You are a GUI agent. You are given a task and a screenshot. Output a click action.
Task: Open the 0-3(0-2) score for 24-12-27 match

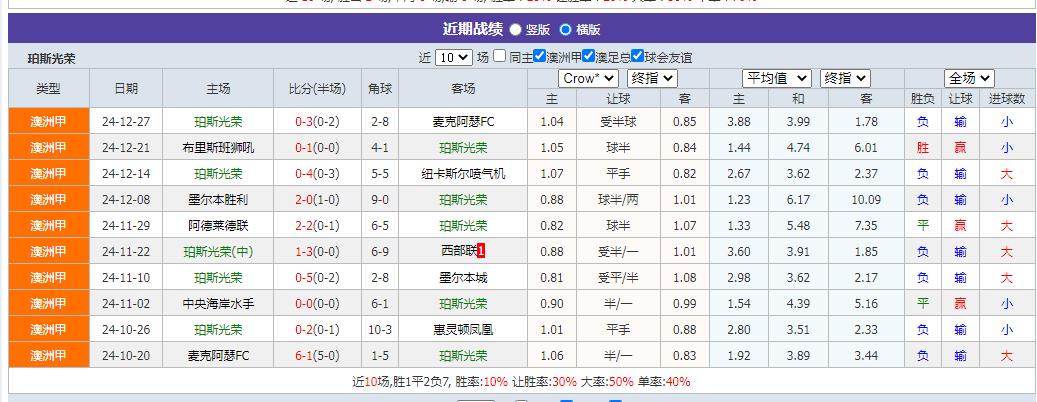coord(316,122)
